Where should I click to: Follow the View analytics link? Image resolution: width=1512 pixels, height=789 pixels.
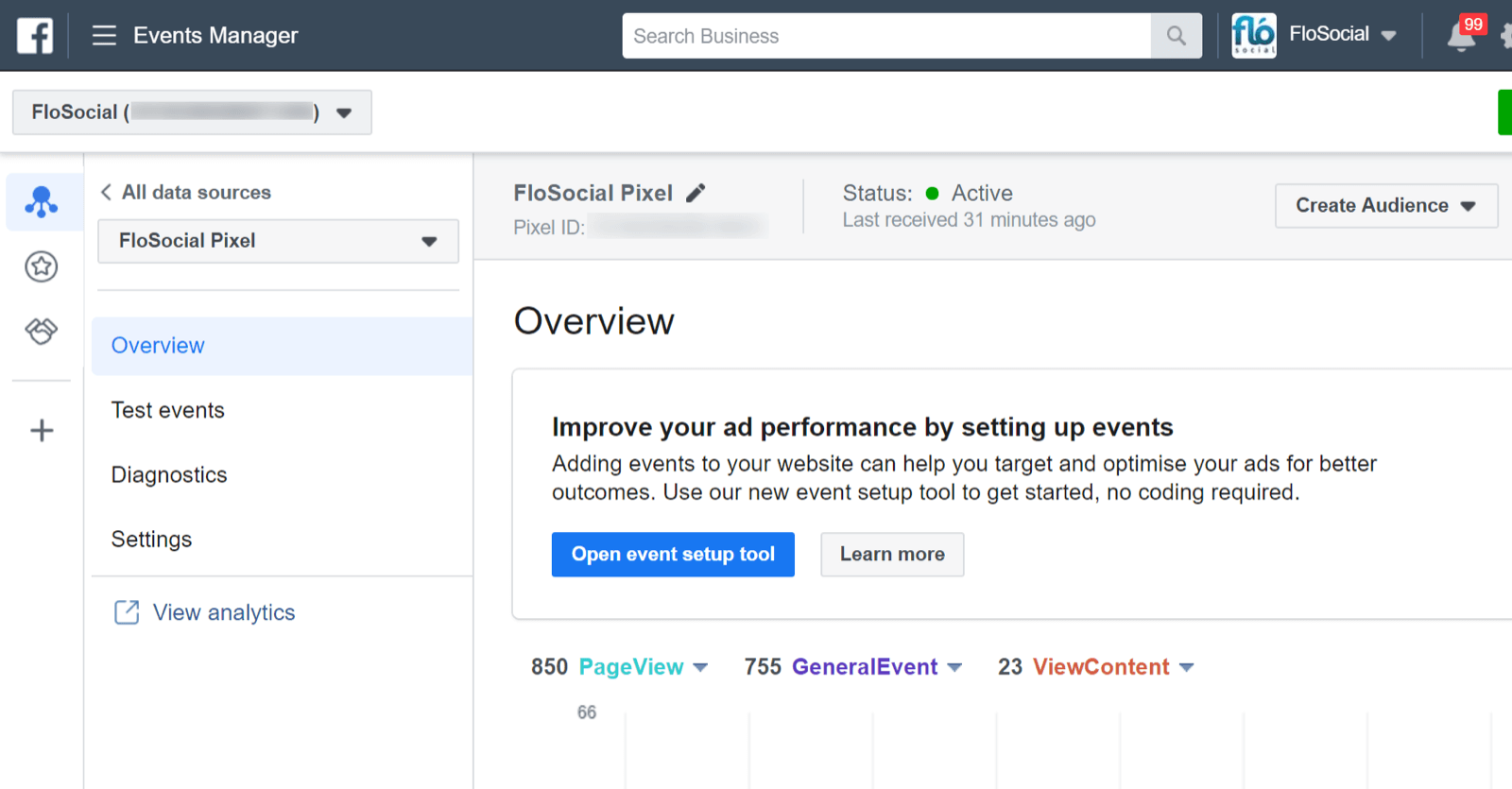(223, 612)
